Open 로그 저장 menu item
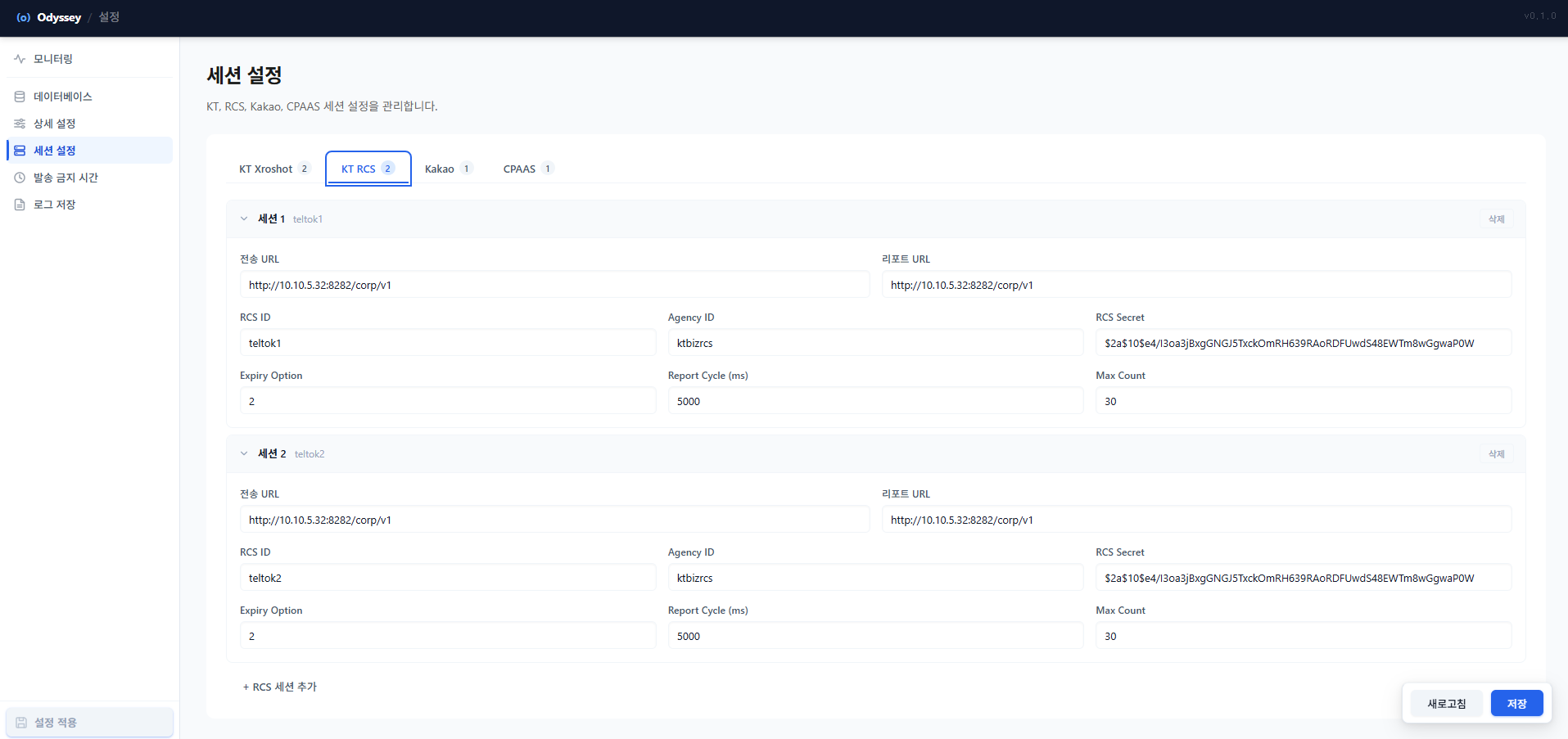This screenshot has width=1568, height=739. (x=90, y=205)
